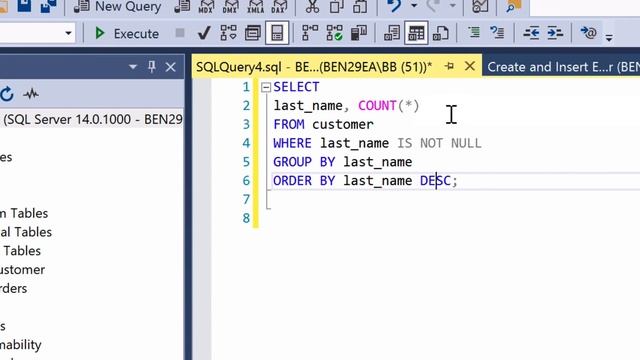Screen dimensions: 640x360
Task: Click GROUP BY on line 5
Action: coord(304,162)
